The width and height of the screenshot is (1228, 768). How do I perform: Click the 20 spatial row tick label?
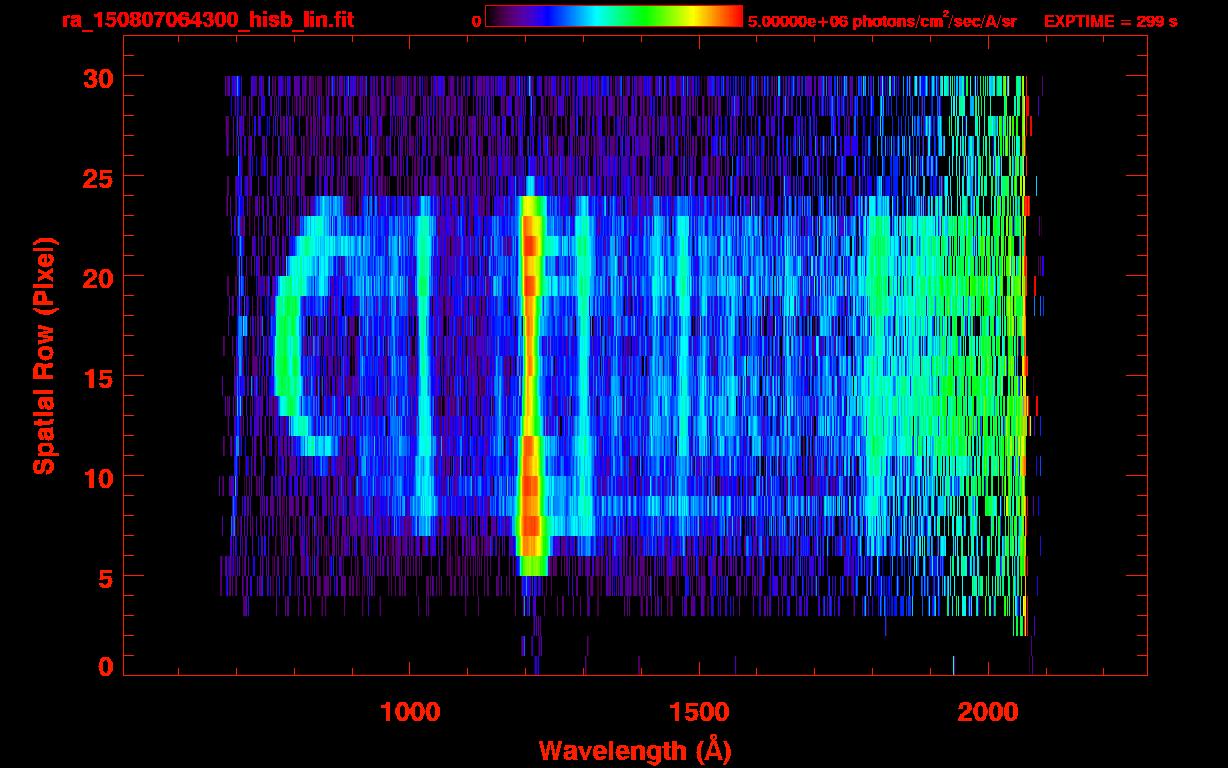(98, 277)
